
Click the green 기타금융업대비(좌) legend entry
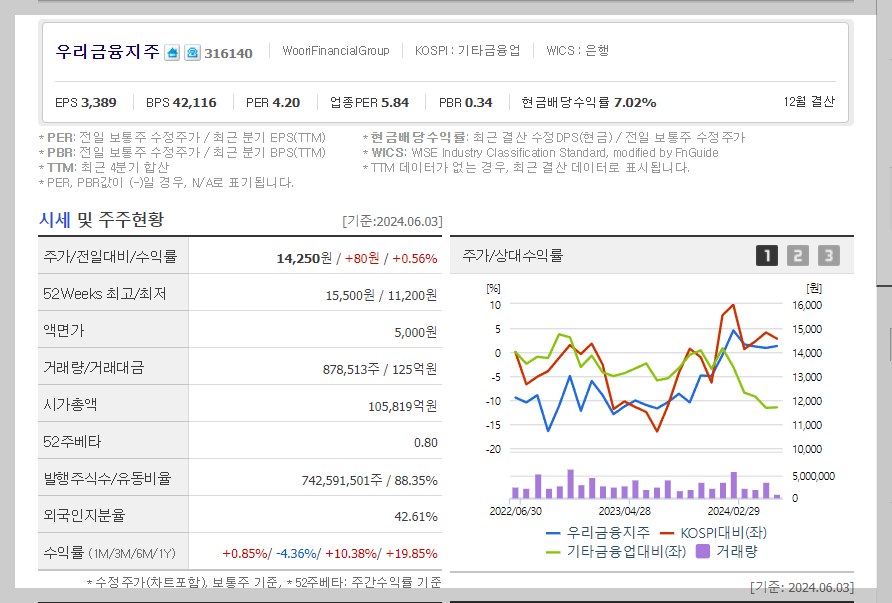click(616, 552)
